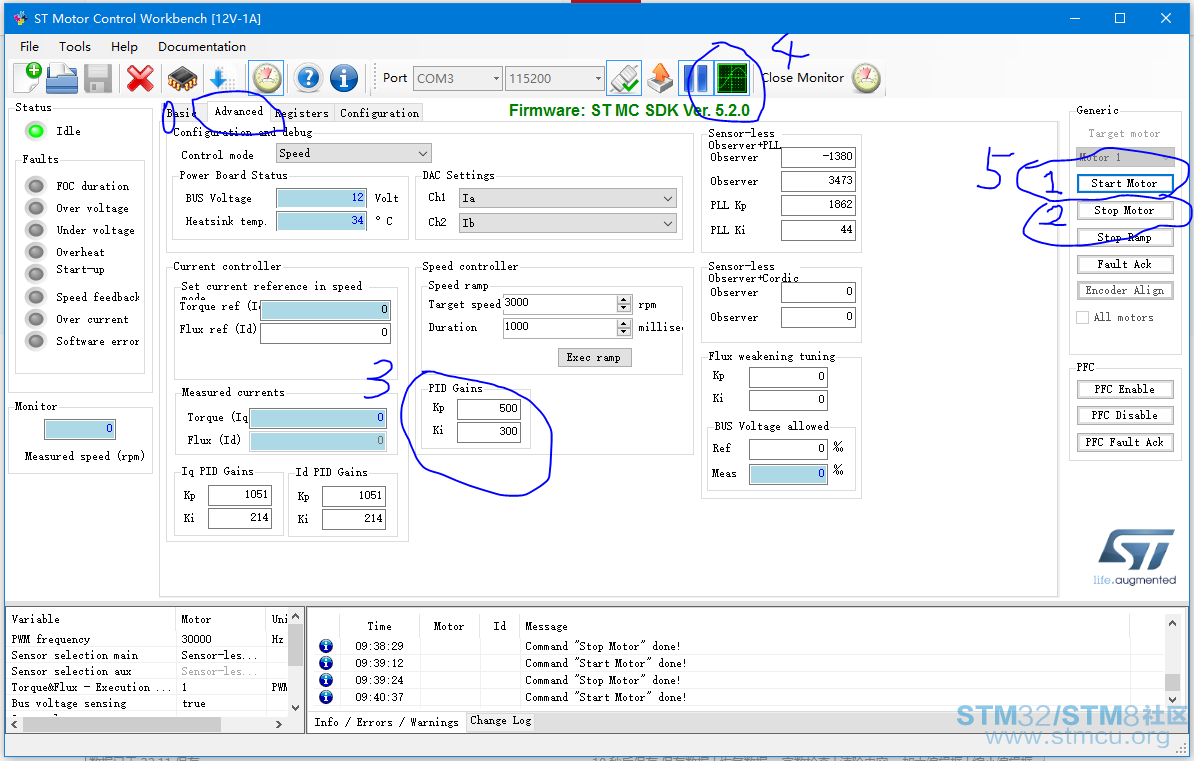Click the blue info icon
Viewport: 1194px width, 761px height.
click(343, 78)
